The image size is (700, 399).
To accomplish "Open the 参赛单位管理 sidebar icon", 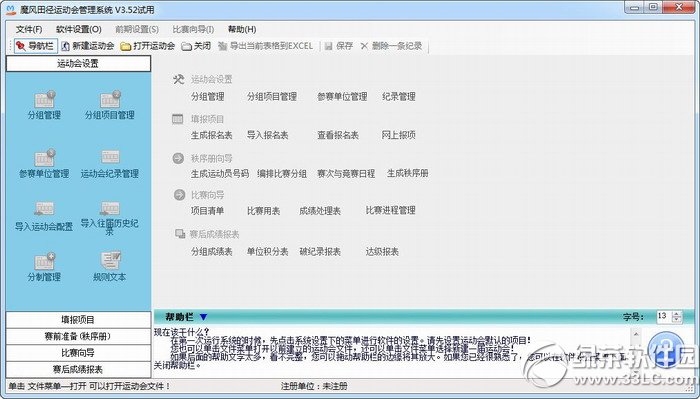I will coord(44,164).
